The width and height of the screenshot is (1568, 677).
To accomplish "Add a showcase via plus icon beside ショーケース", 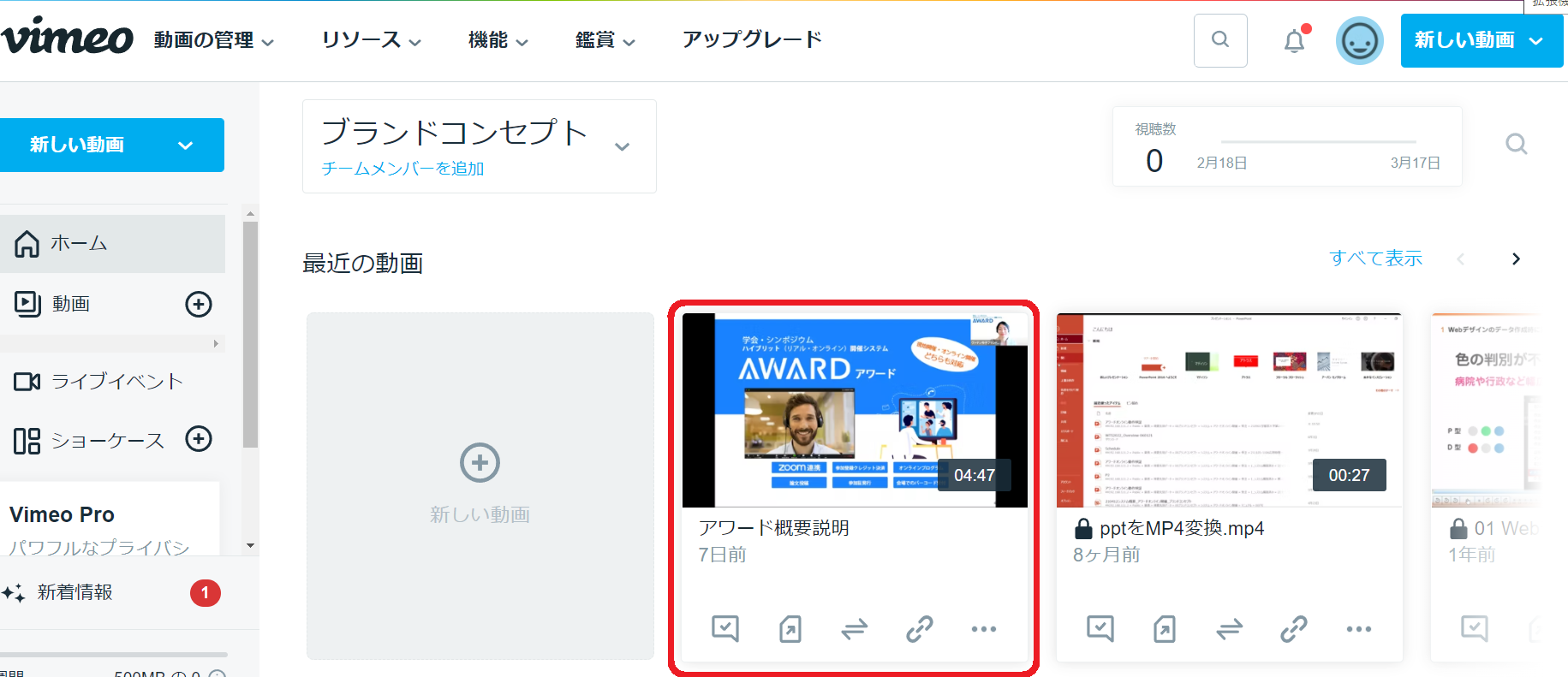I will 199,439.
